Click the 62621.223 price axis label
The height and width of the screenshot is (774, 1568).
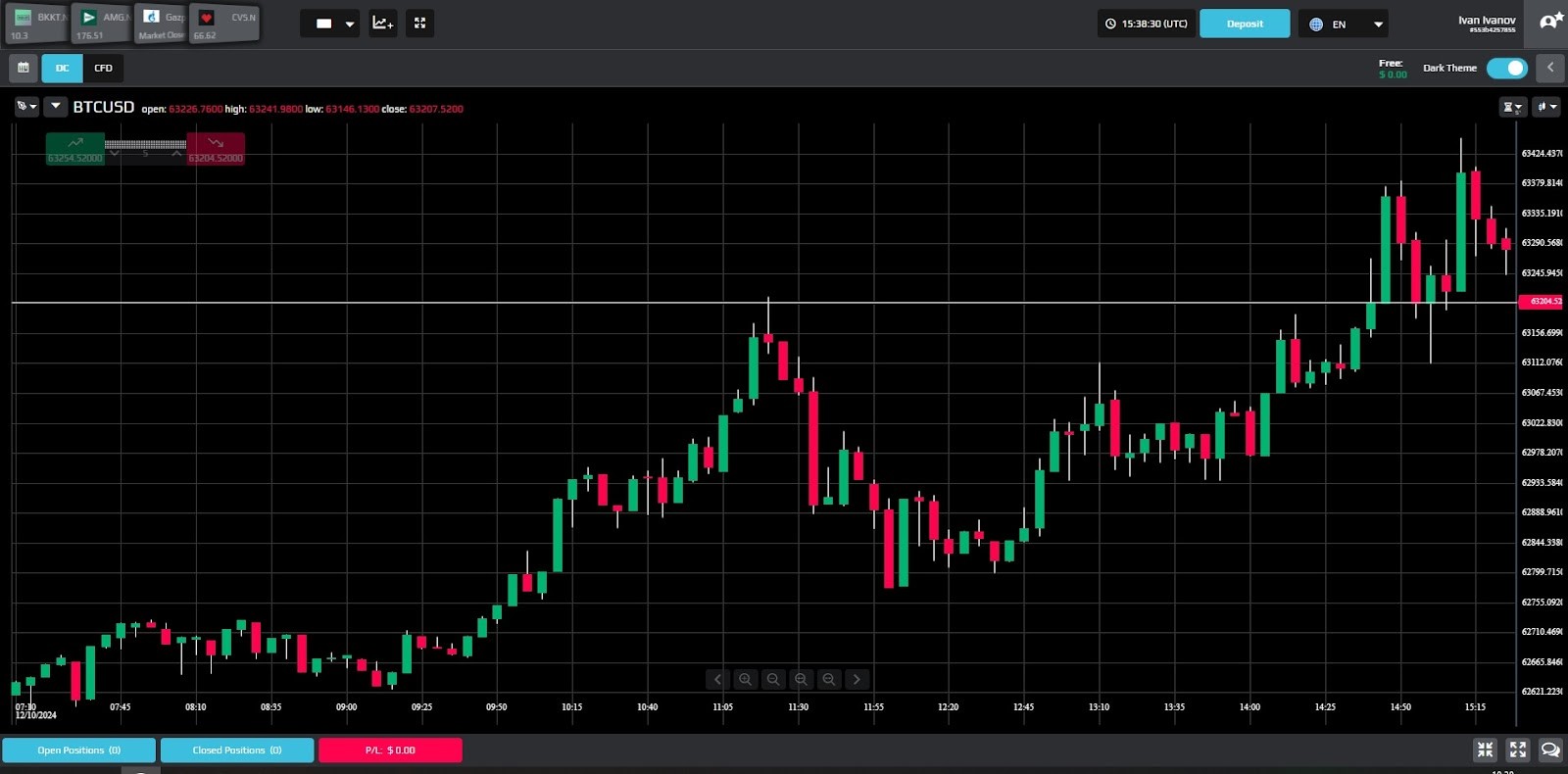pyautogui.click(x=1542, y=691)
